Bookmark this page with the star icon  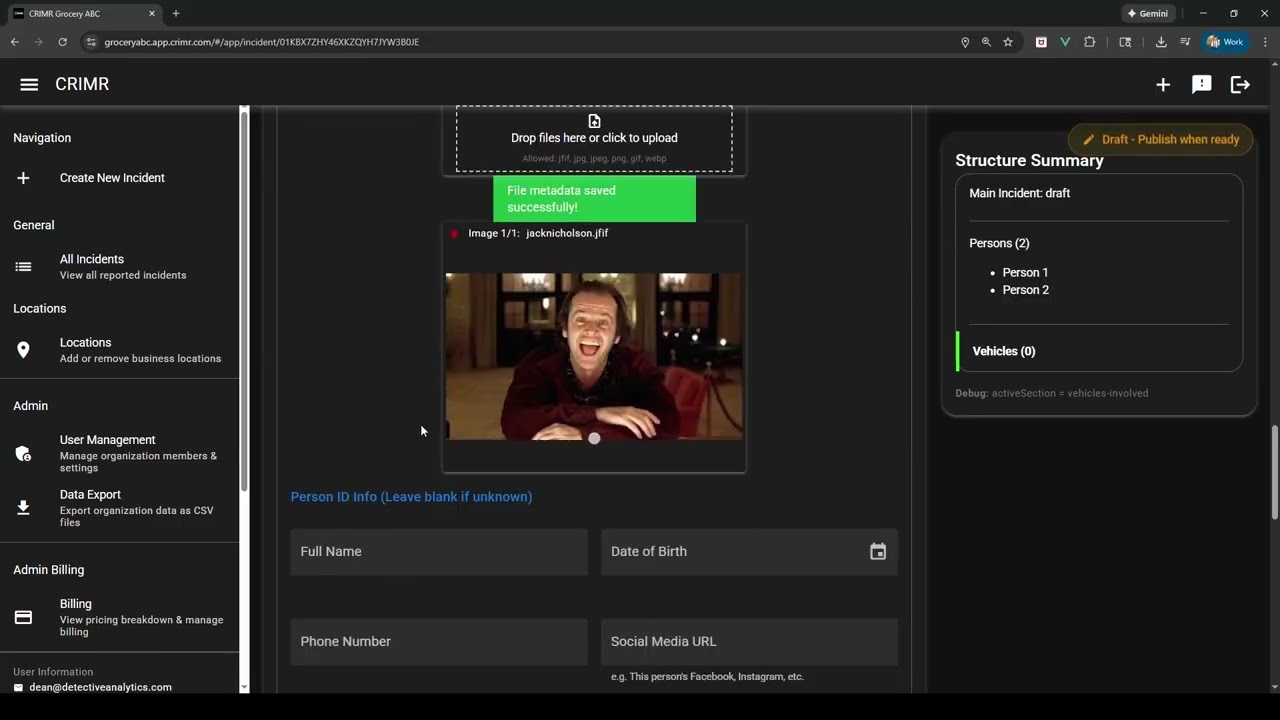(1008, 42)
